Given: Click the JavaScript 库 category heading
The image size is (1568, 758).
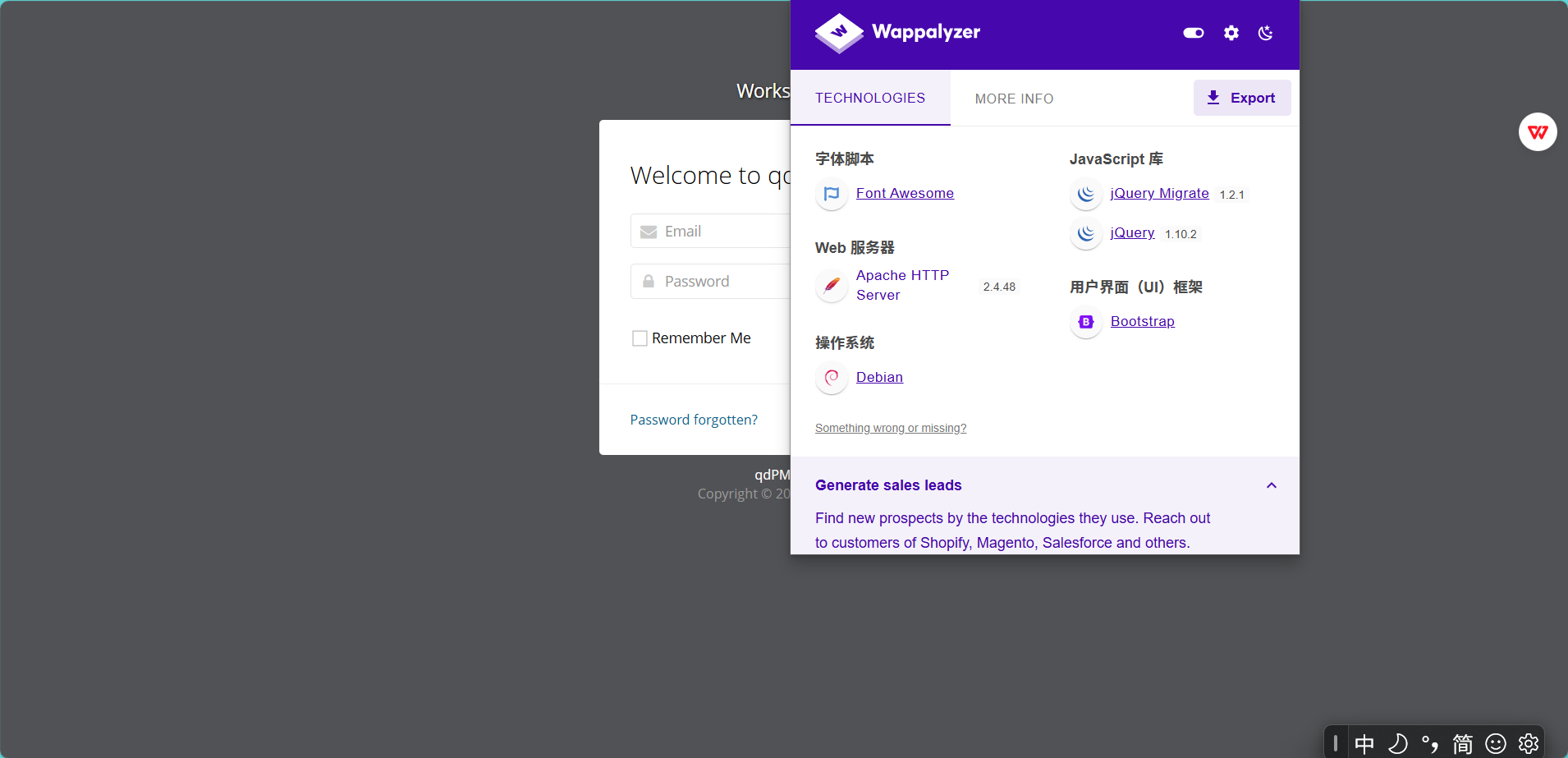Looking at the screenshot, I should click(1116, 158).
